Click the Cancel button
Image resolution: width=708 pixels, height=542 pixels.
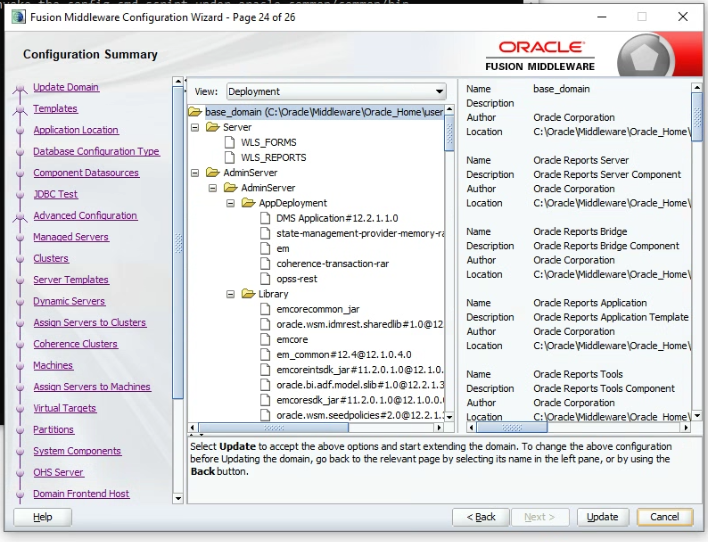[x=664, y=517]
